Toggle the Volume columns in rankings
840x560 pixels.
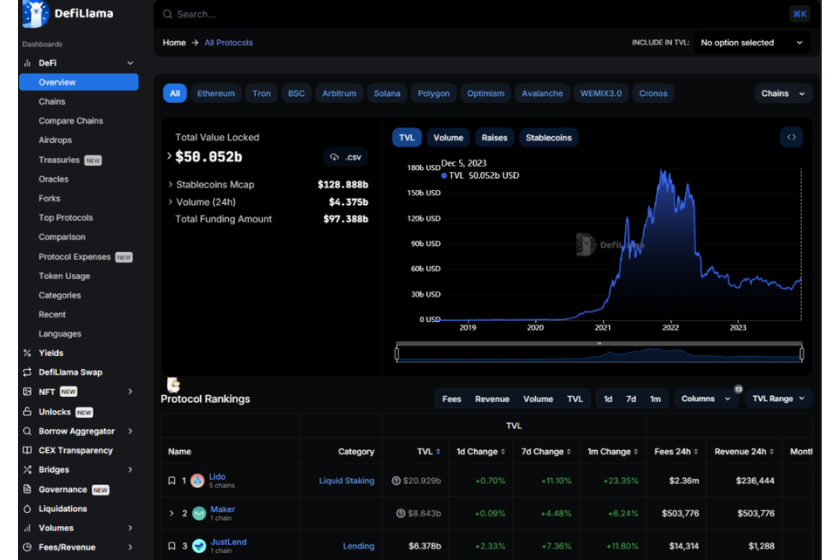[538, 399]
